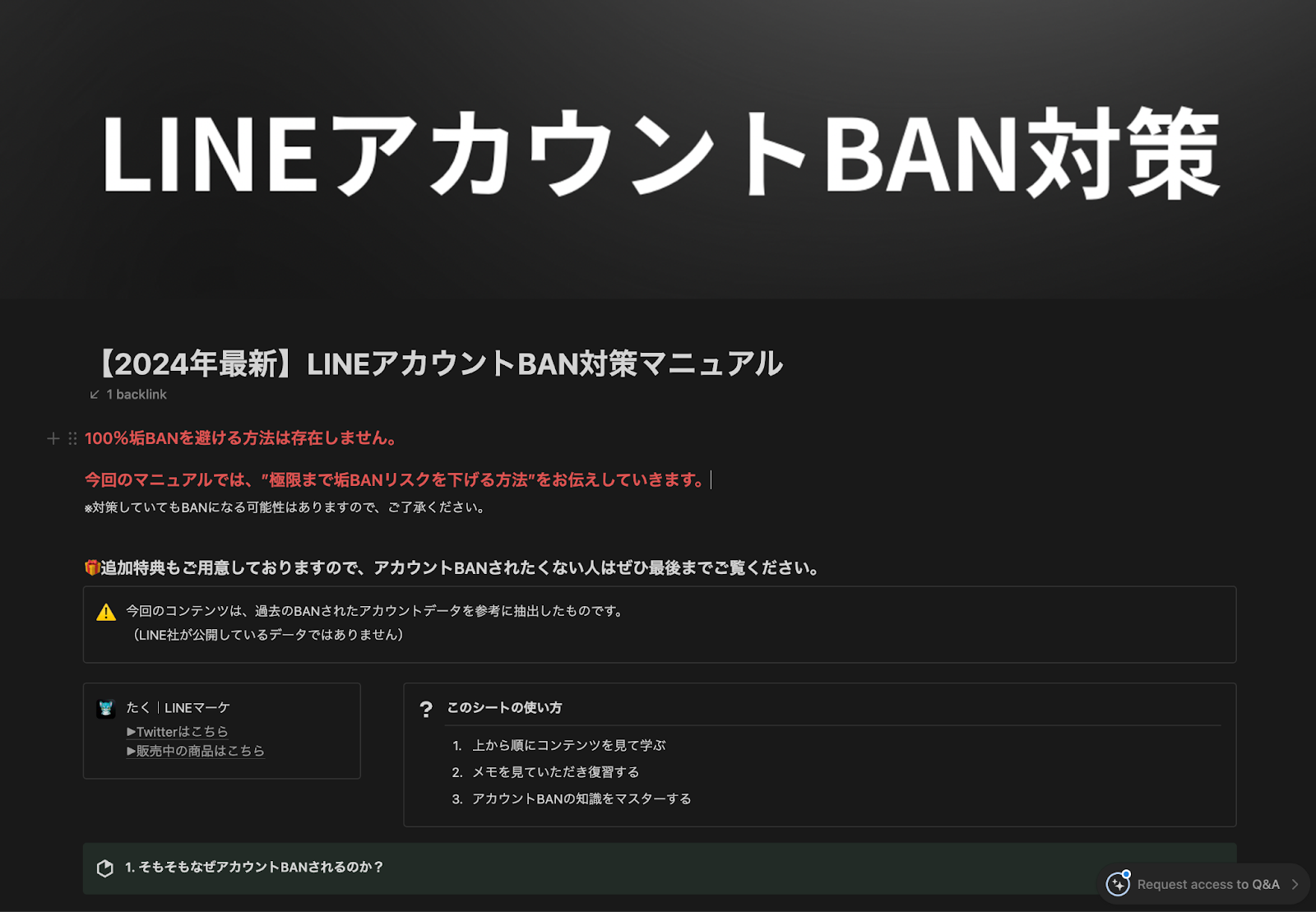Click the plus icon to add a block
This screenshot has width=1316, height=912.
(53, 438)
